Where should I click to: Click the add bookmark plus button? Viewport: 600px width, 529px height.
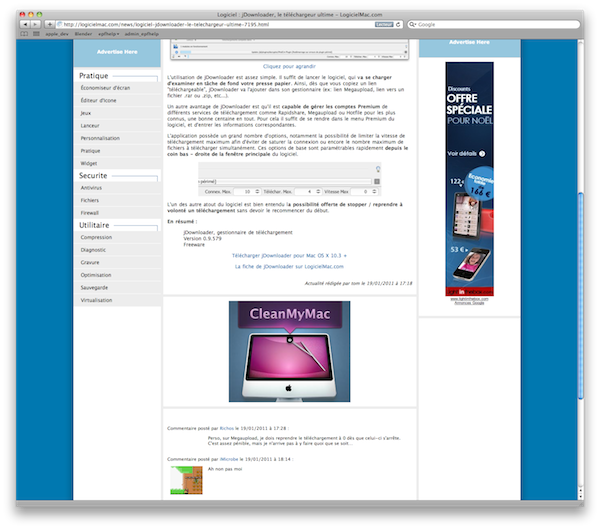coord(49,24)
